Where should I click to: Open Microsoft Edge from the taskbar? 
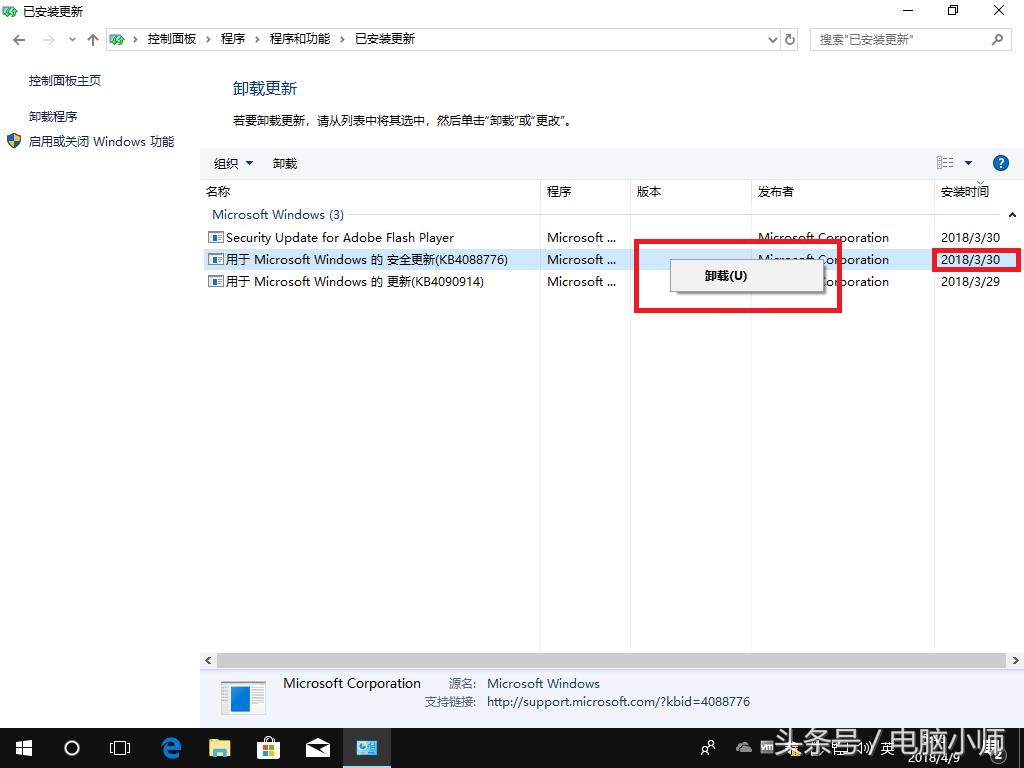pyautogui.click(x=170, y=747)
